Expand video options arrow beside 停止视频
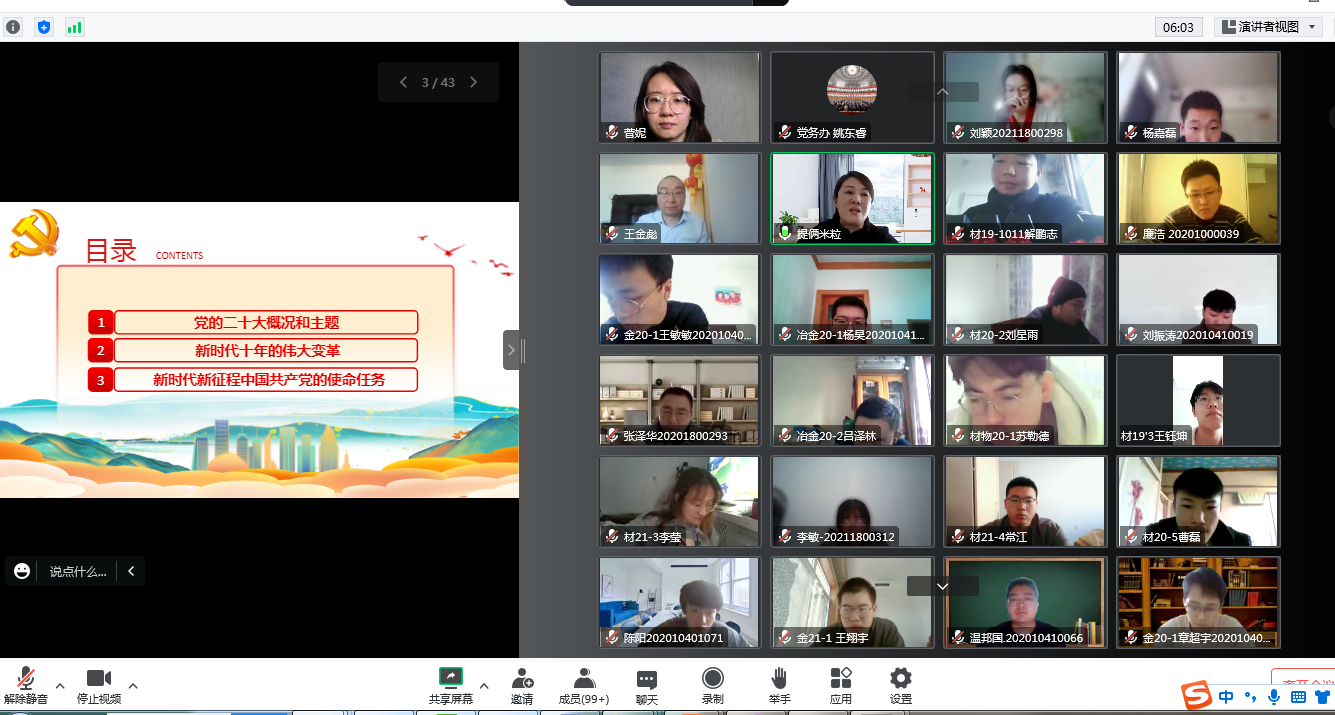Screen dimensions: 1335x715 tap(133, 686)
